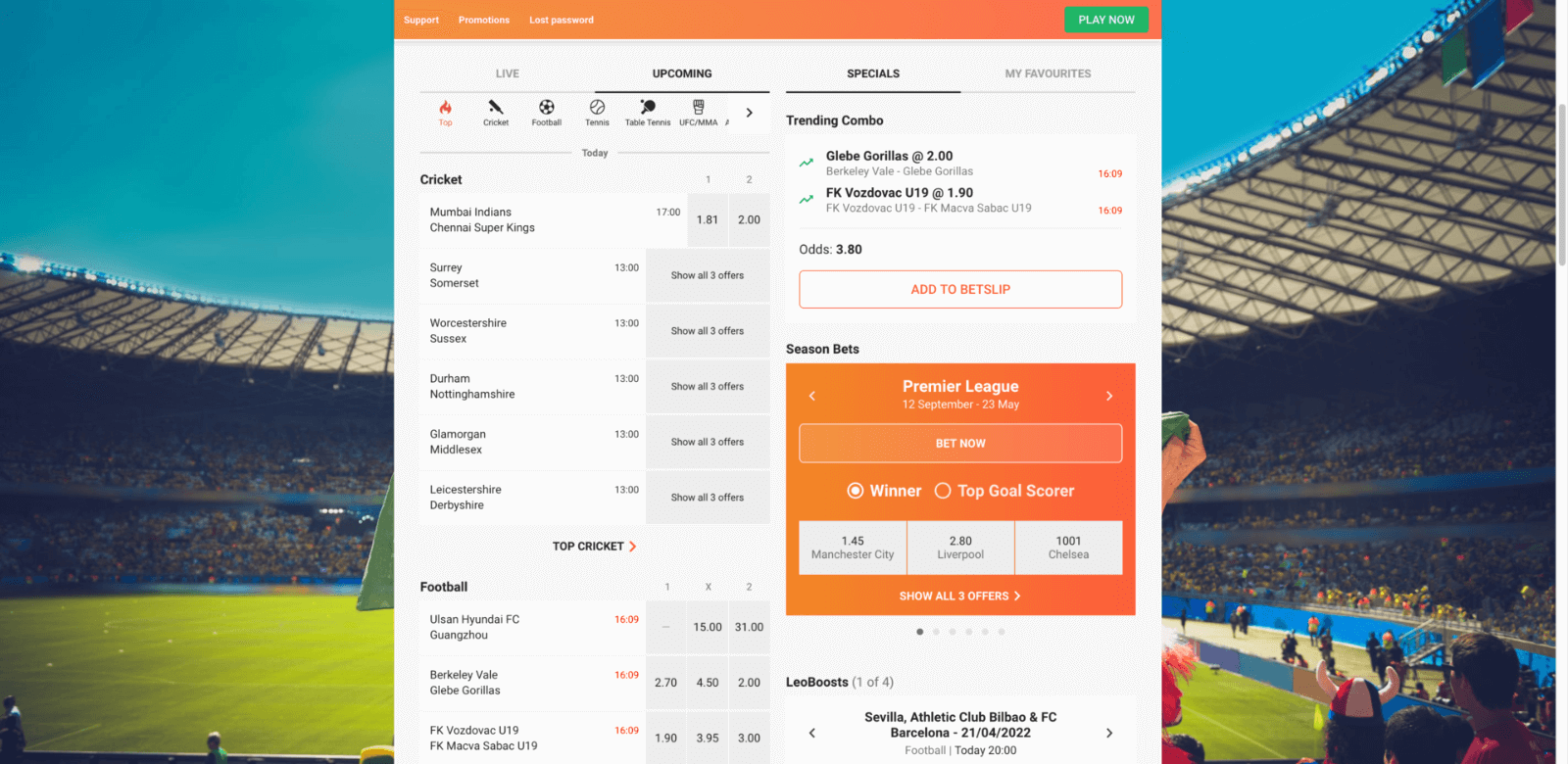Switch to the LIVE tab

[508, 73]
